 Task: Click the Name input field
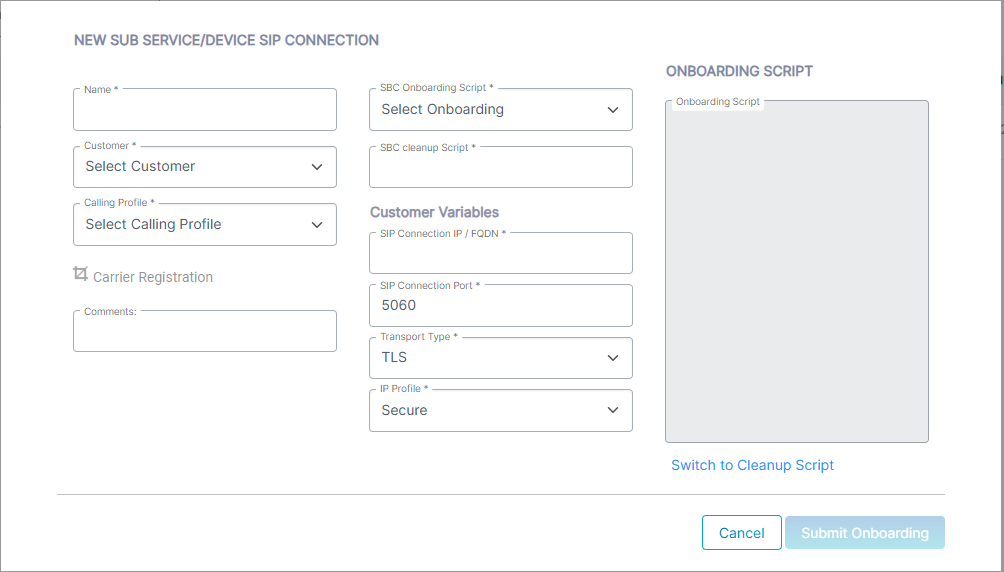pyautogui.click(x=205, y=110)
